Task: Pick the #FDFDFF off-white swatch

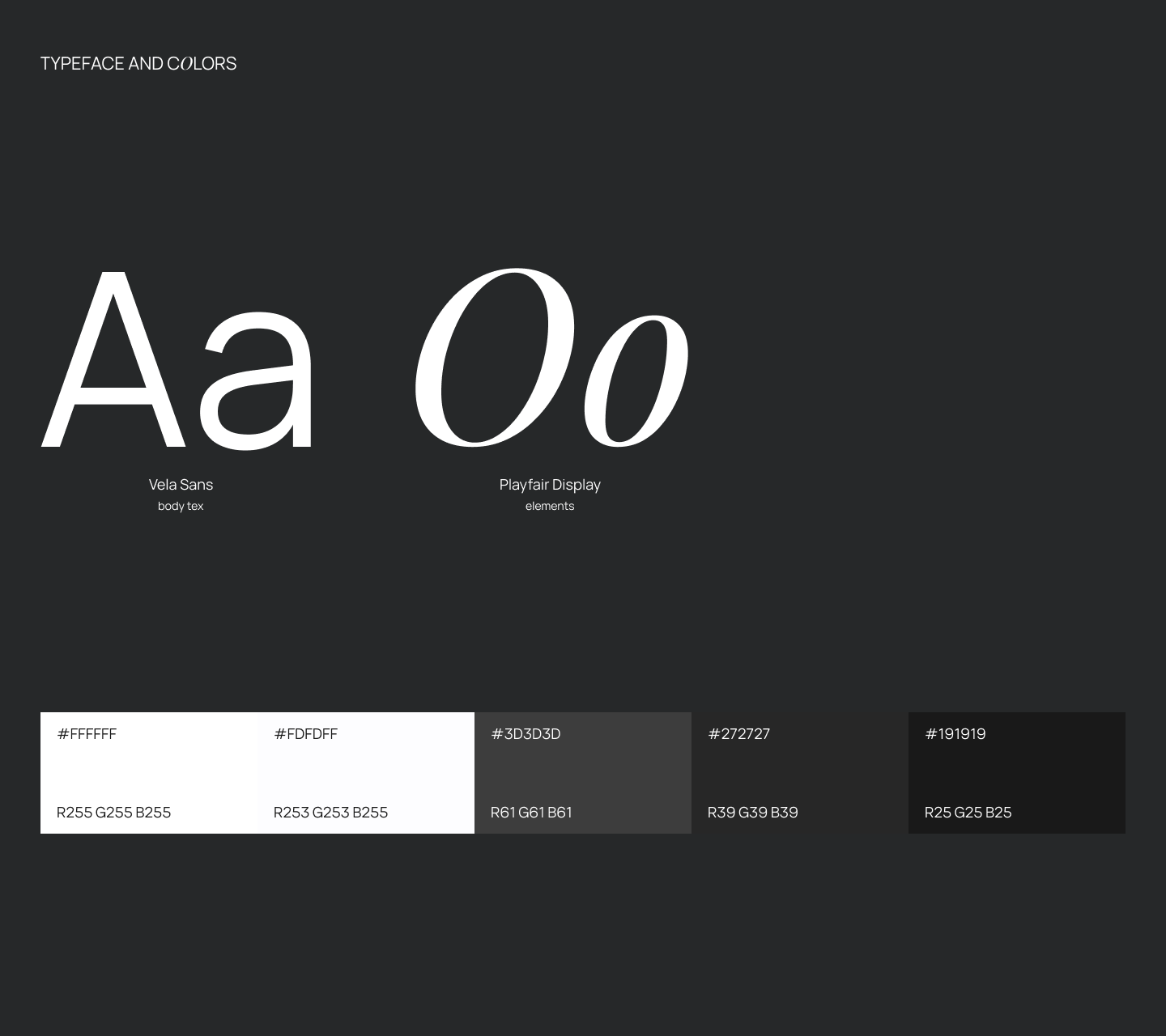Action: pyautogui.click(x=366, y=772)
